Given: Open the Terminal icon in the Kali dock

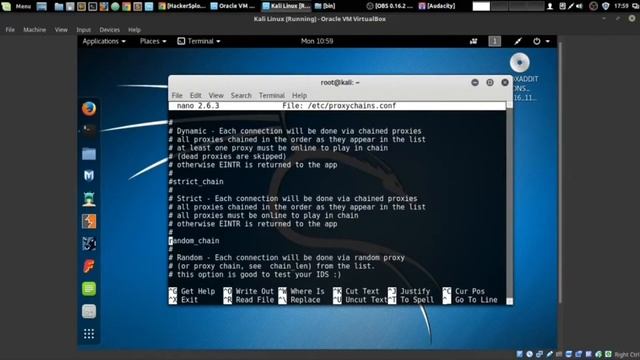Looking at the screenshot, I should point(89,130).
